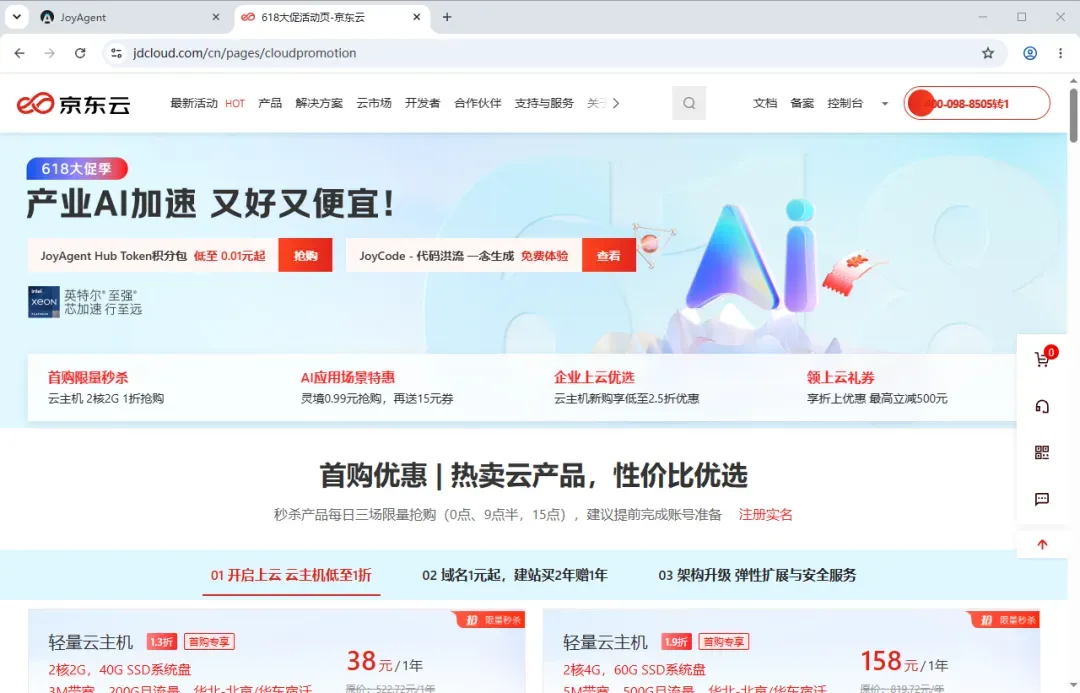Screen dimensions: 1080x693
Task: Click the JD Cloud logo
Action: click(x=74, y=103)
